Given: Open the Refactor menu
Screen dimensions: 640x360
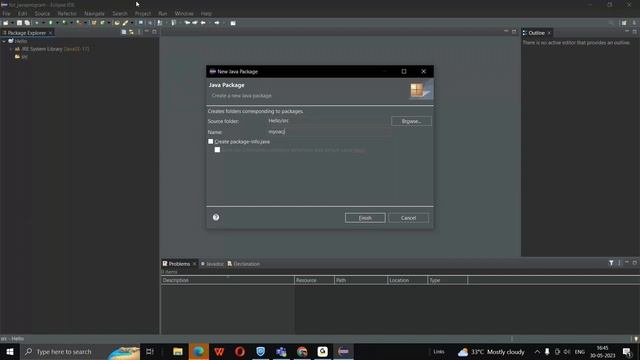Looking at the screenshot, I should pos(67,13).
